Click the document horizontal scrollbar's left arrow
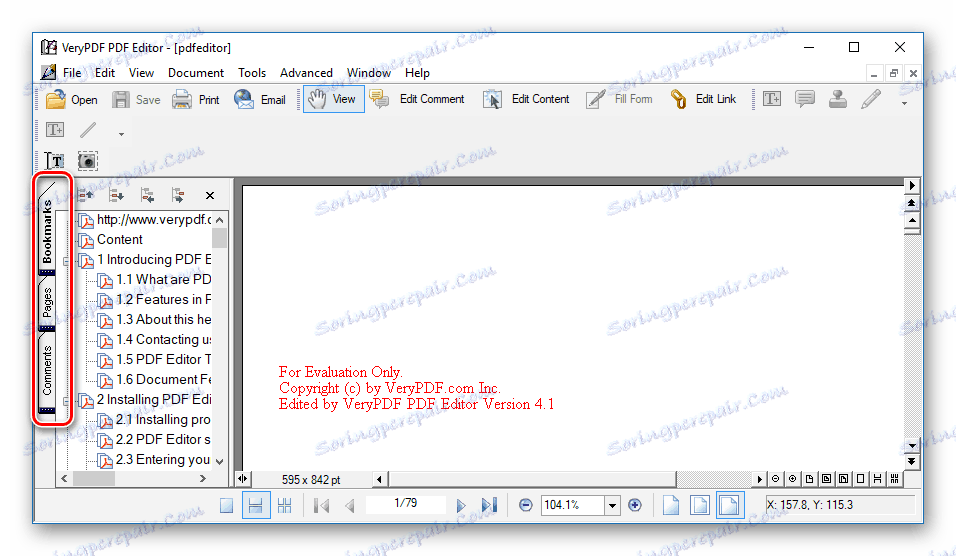 [x=379, y=479]
